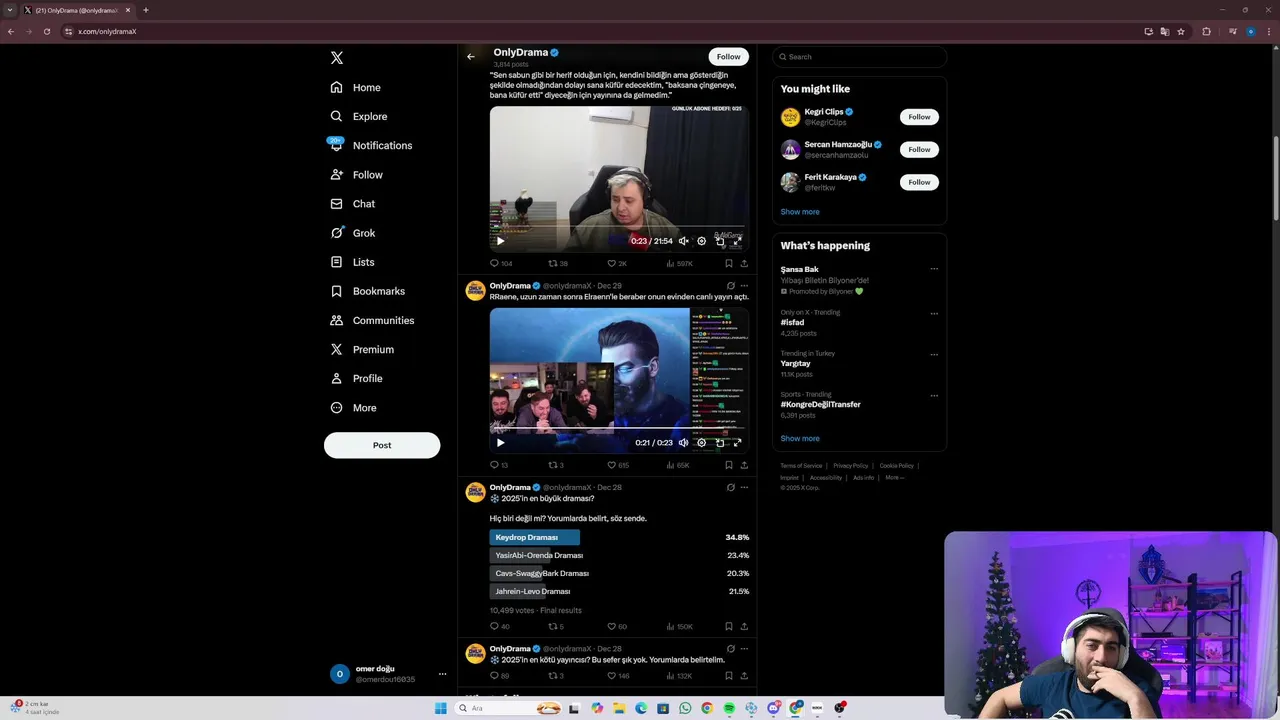The height and width of the screenshot is (720, 1280).
Task: Click Grok explain icon on Dec 29 post
Action: (730, 286)
